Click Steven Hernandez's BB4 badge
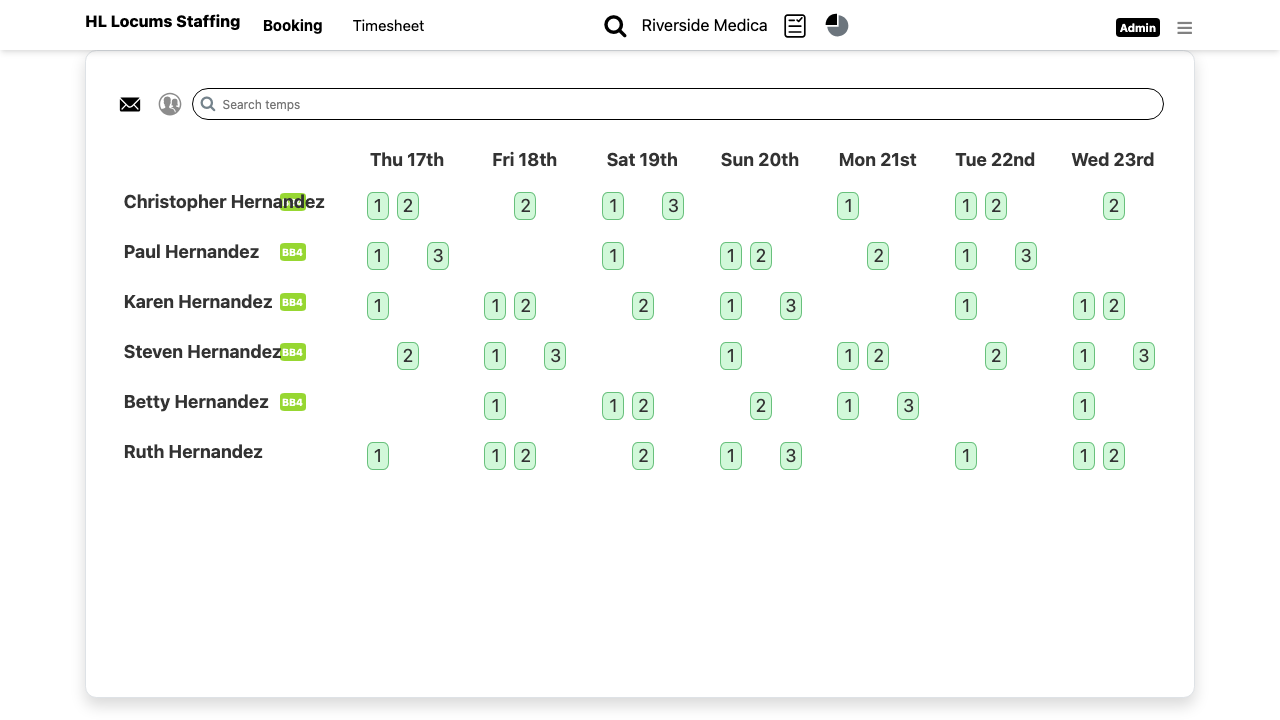1280x720 pixels. click(x=293, y=352)
